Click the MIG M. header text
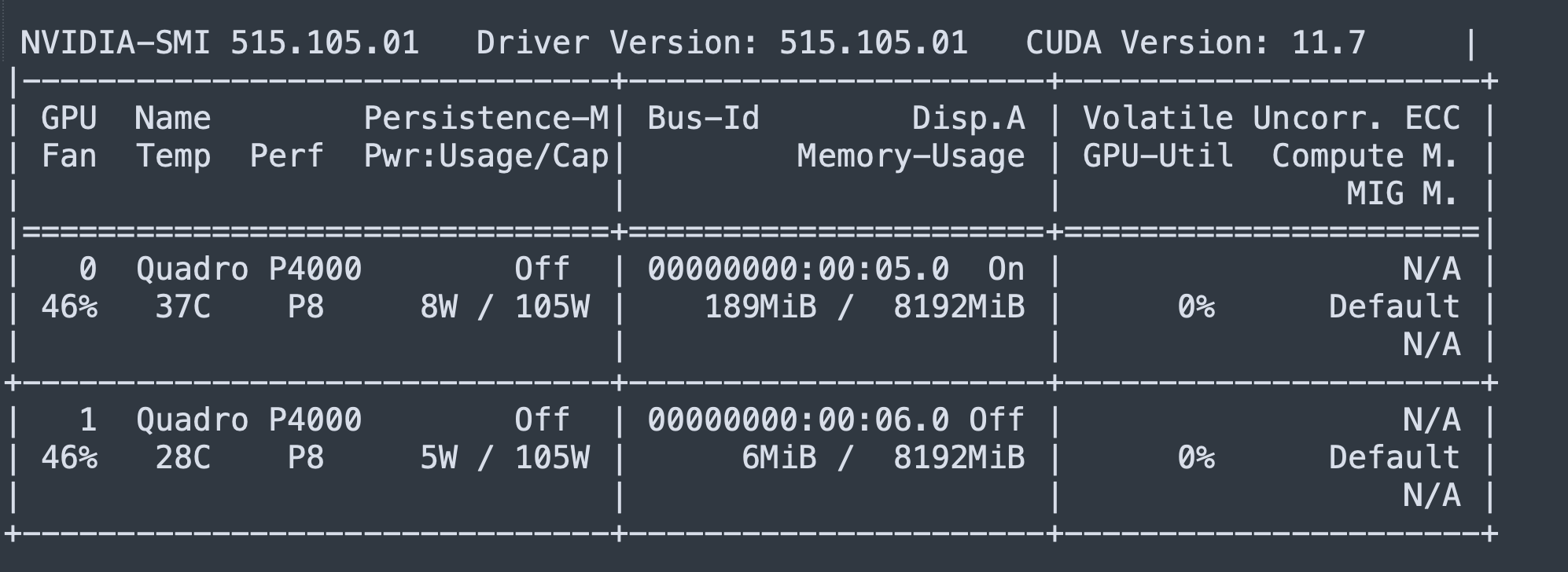 pyautogui.click(x=1403, y=193)
